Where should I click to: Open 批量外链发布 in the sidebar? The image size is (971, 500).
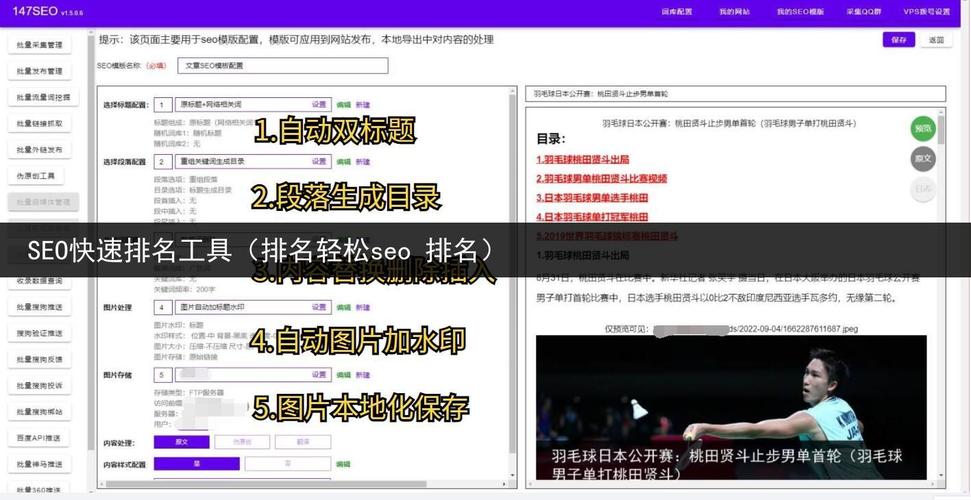[39, 149]
